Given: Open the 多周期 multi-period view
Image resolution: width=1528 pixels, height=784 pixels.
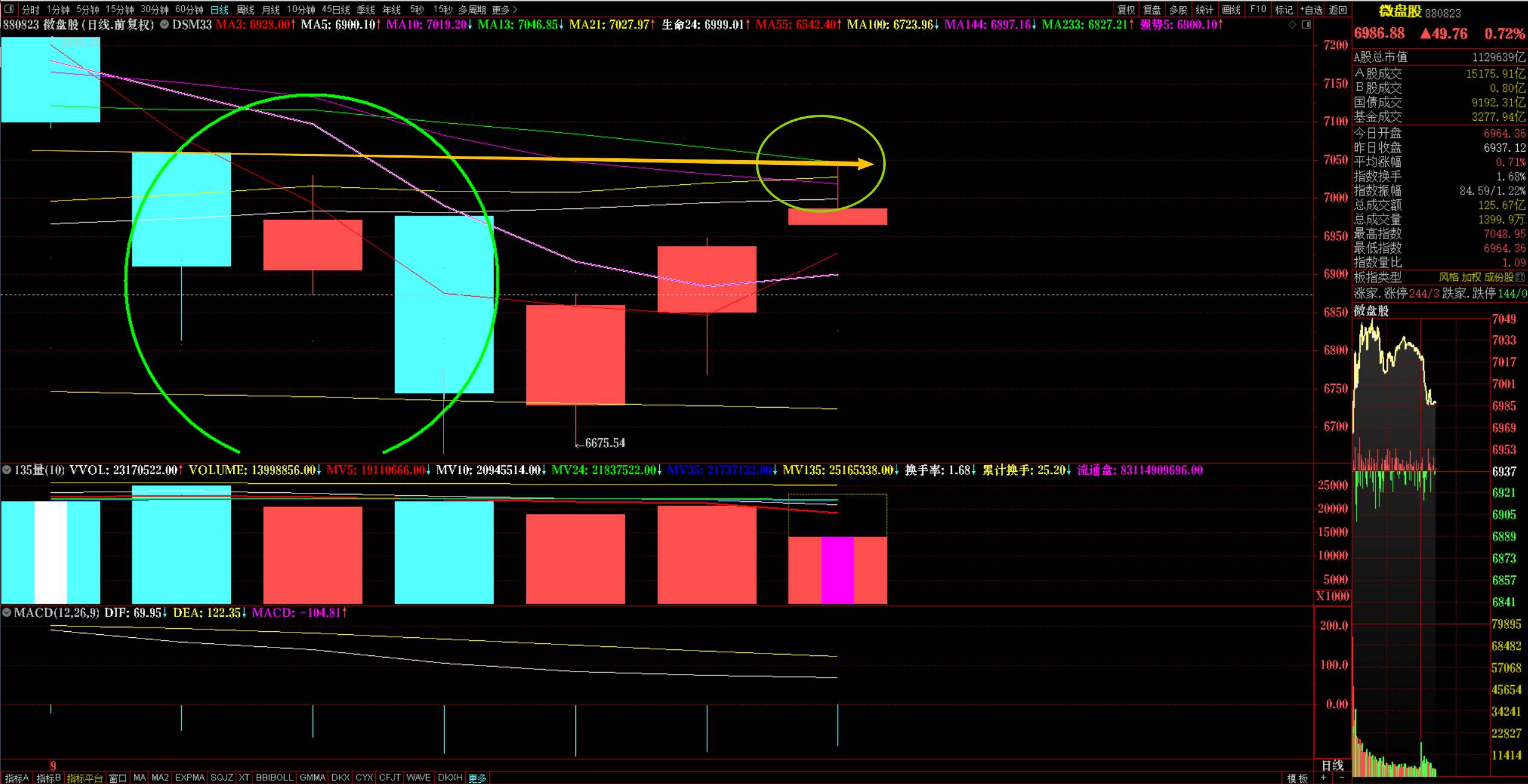Looking at the screenshot, I should tap(472, 10).
